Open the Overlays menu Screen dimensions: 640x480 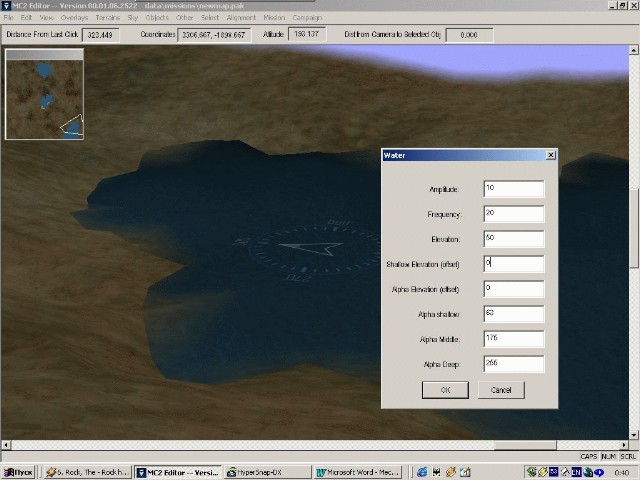[74, 18]
